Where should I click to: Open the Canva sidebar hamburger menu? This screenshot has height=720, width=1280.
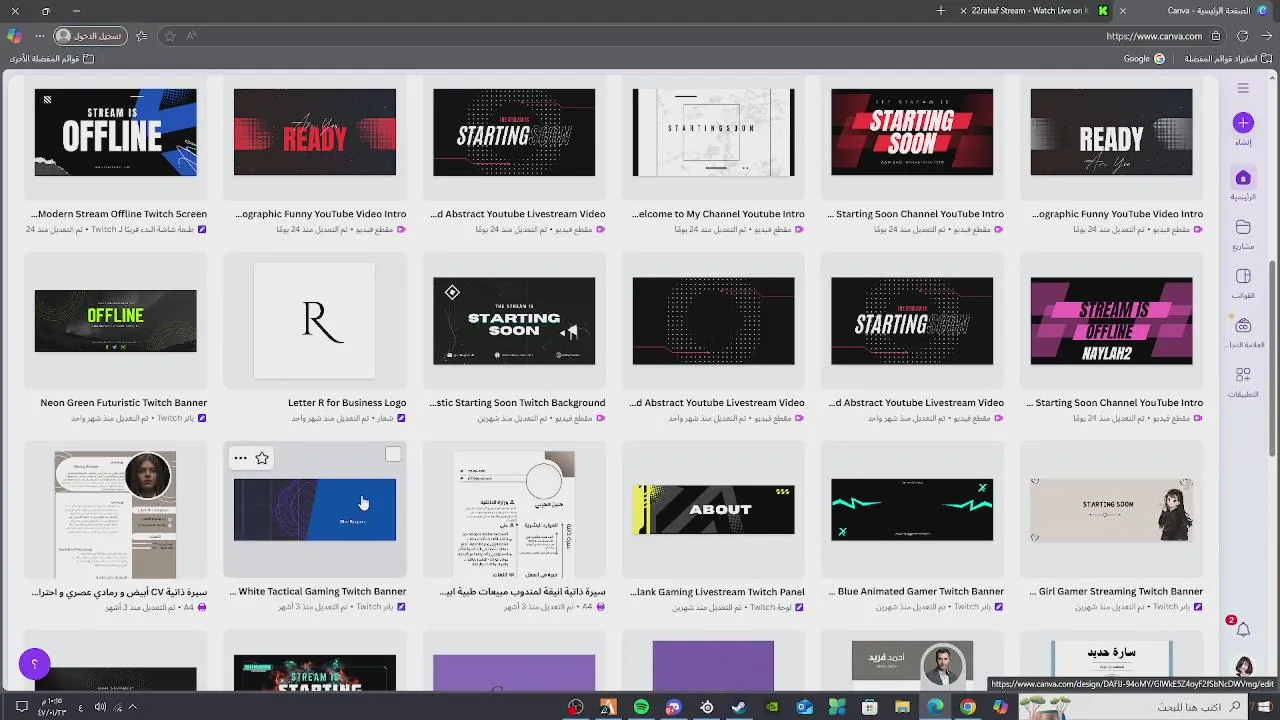pyautogui.click(x=1243, y=88)
